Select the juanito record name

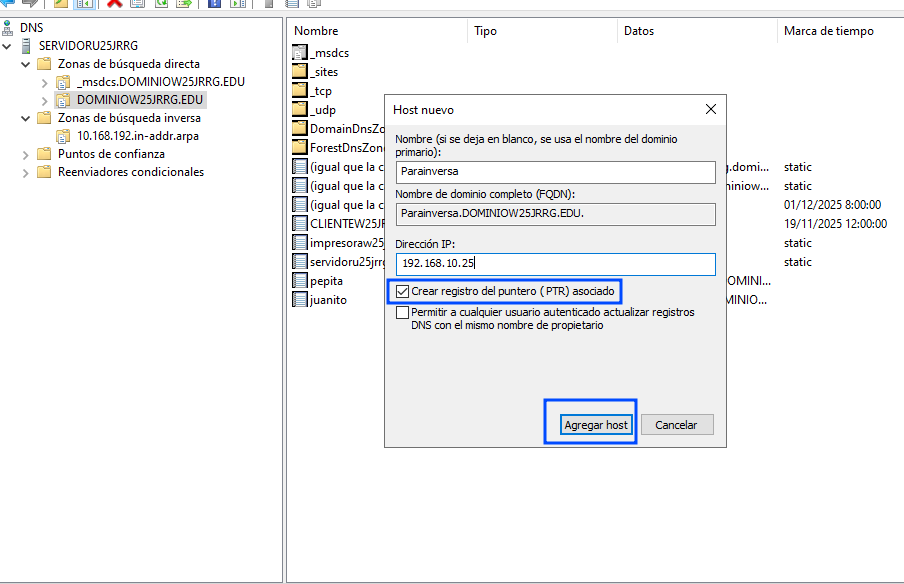328,300
